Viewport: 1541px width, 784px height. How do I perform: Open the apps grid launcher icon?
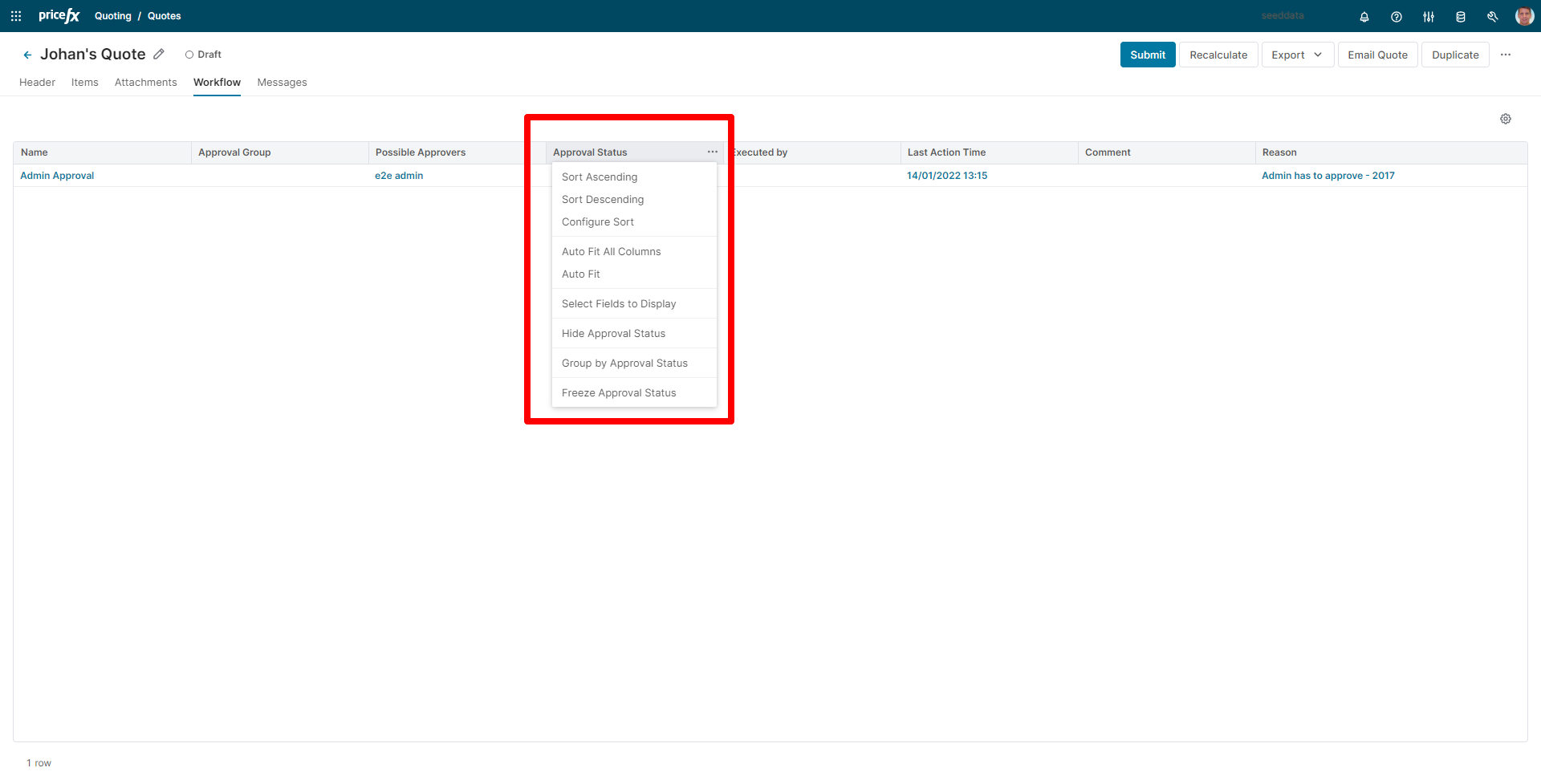point(16,16)
